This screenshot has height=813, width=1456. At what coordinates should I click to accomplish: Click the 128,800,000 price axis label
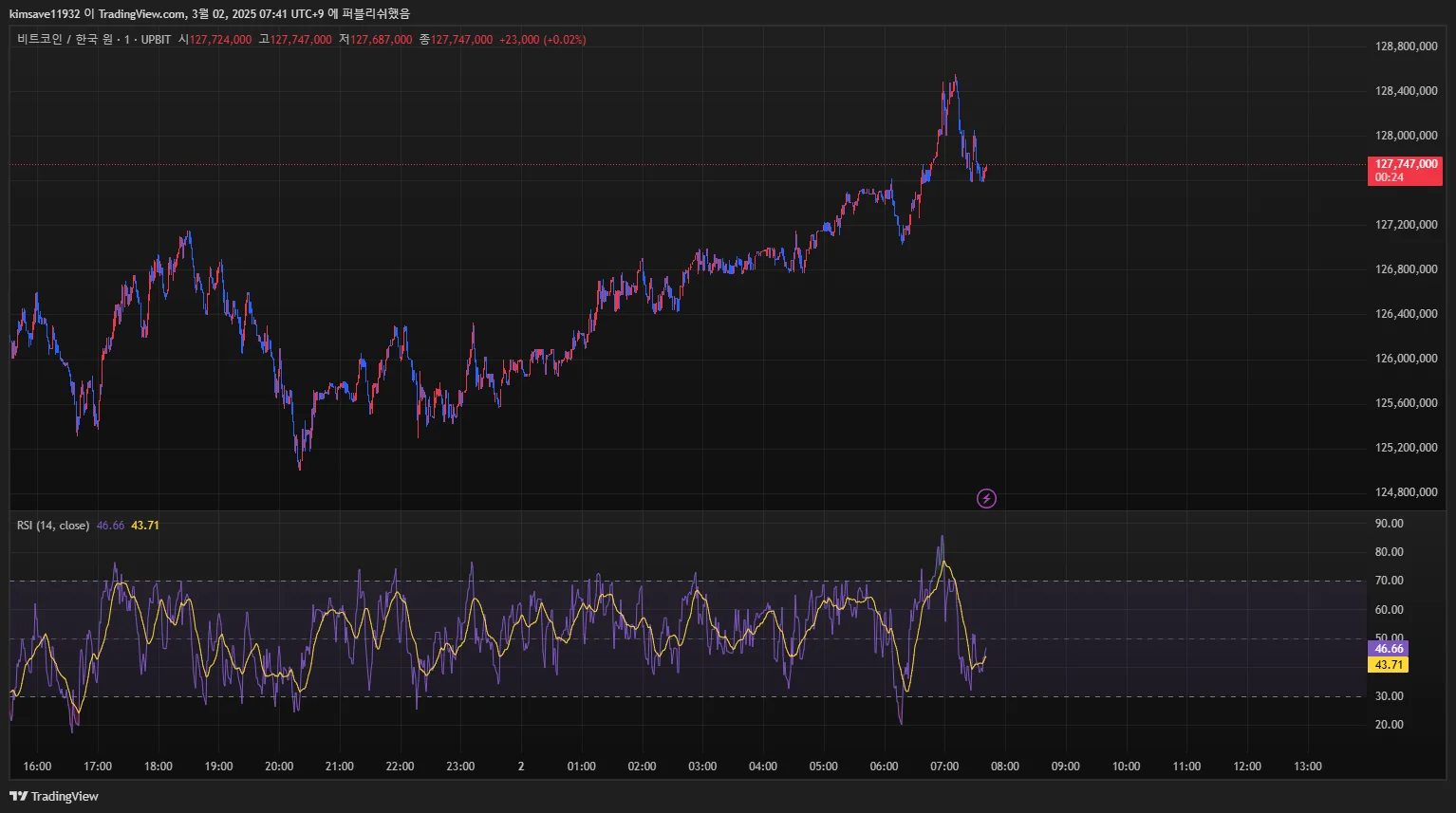point(1406,46)
